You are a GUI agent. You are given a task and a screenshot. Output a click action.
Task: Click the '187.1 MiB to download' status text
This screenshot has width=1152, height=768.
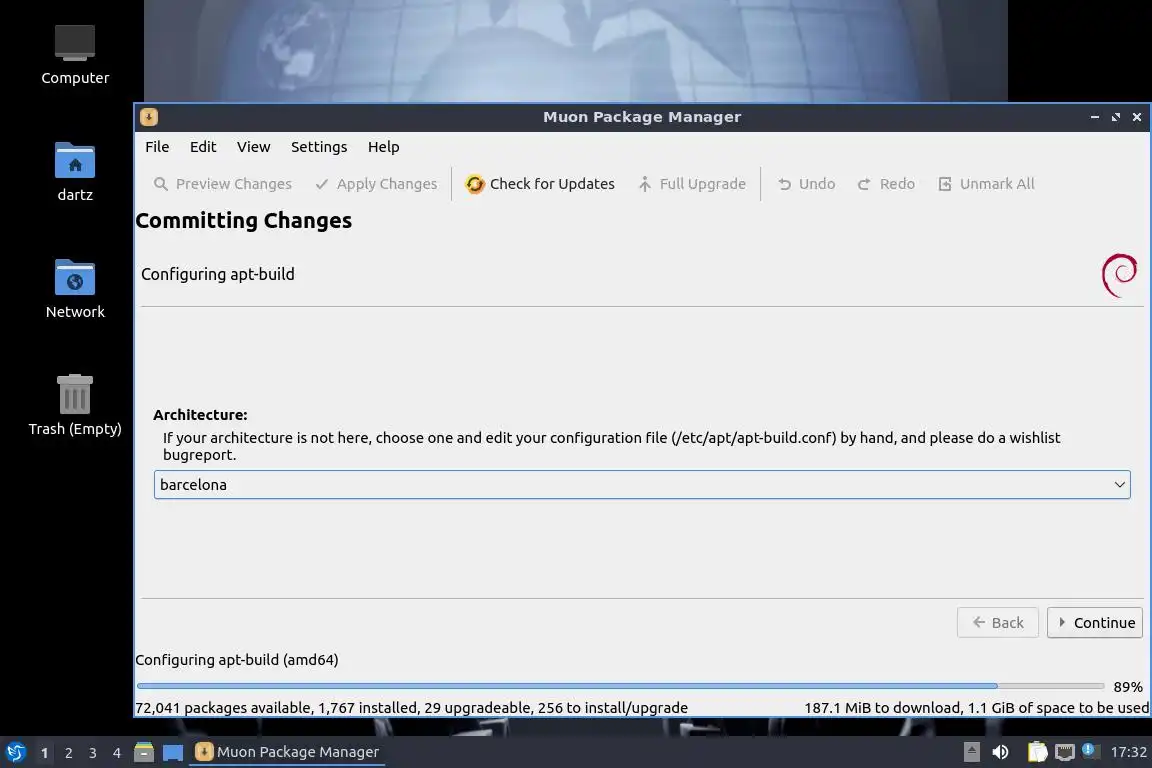883,708
